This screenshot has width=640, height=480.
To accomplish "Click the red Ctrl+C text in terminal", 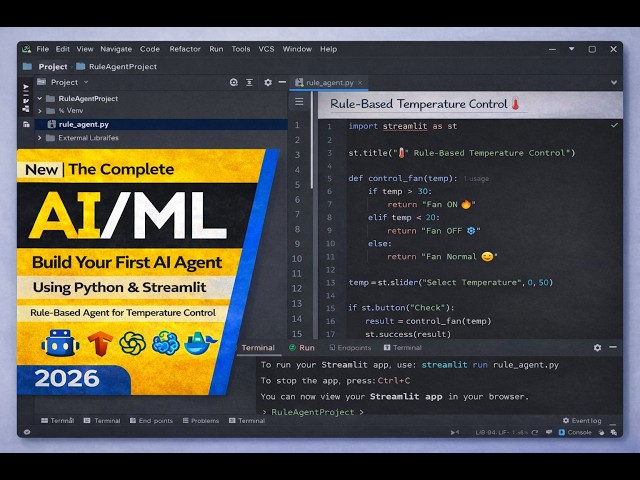I will click(x=393, y=381).
